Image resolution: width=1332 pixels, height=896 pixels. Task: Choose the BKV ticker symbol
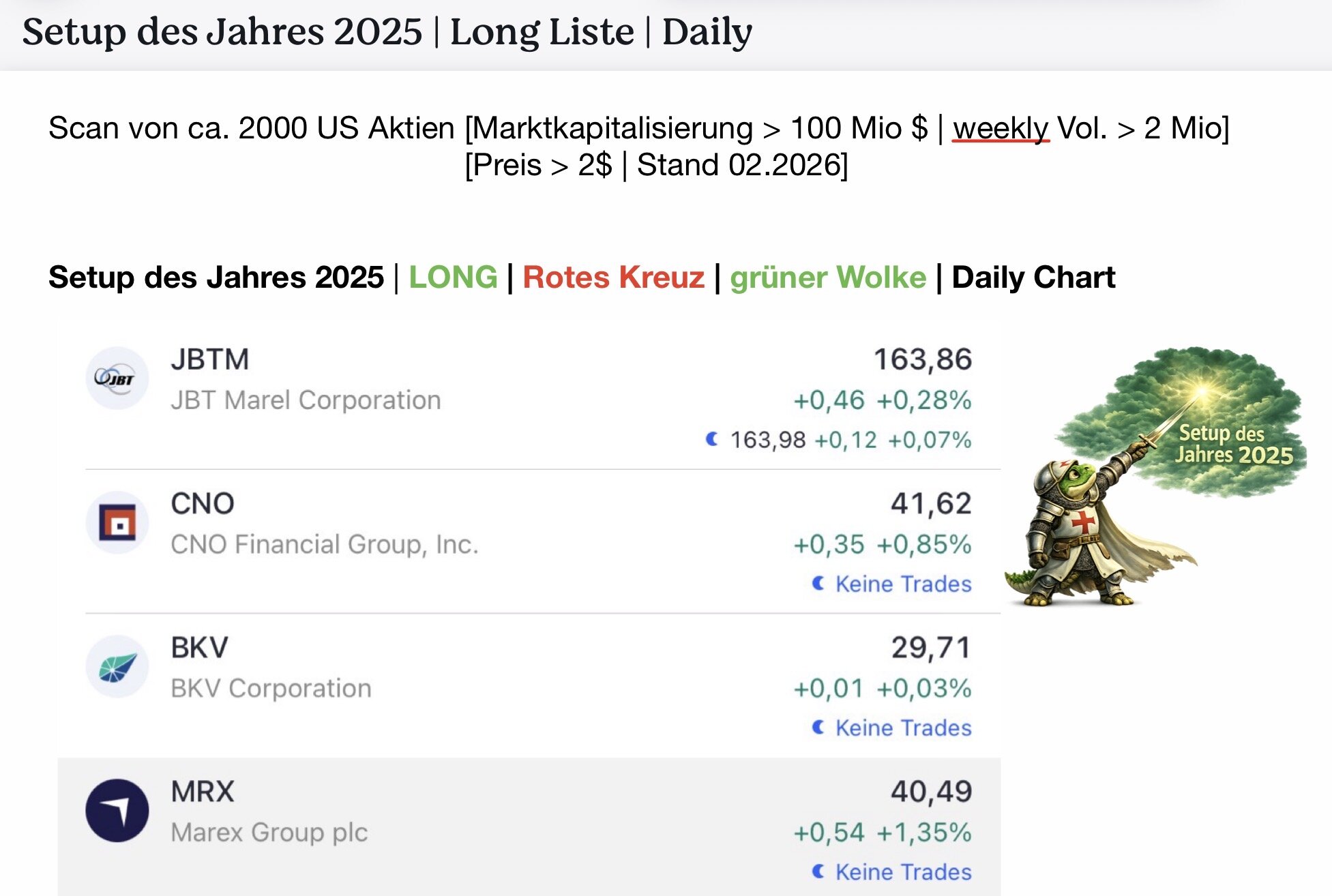point(199,648)
